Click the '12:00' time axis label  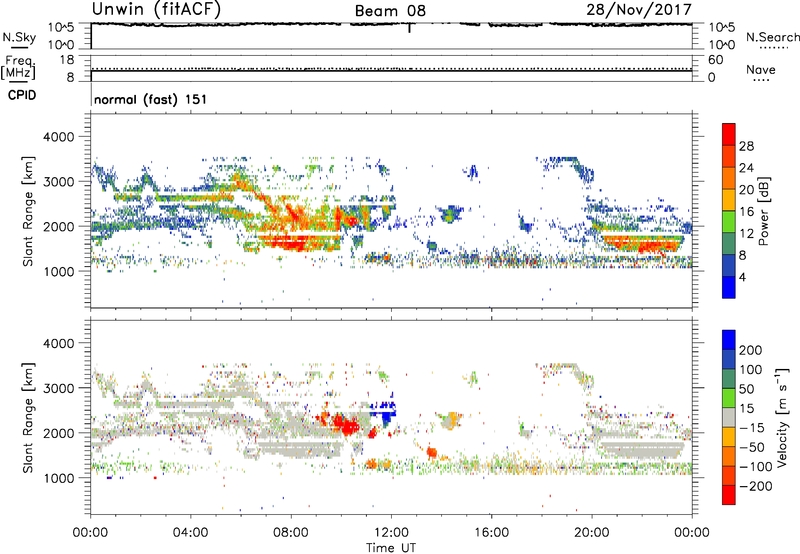pyautogui.click(x=391, y=533)
